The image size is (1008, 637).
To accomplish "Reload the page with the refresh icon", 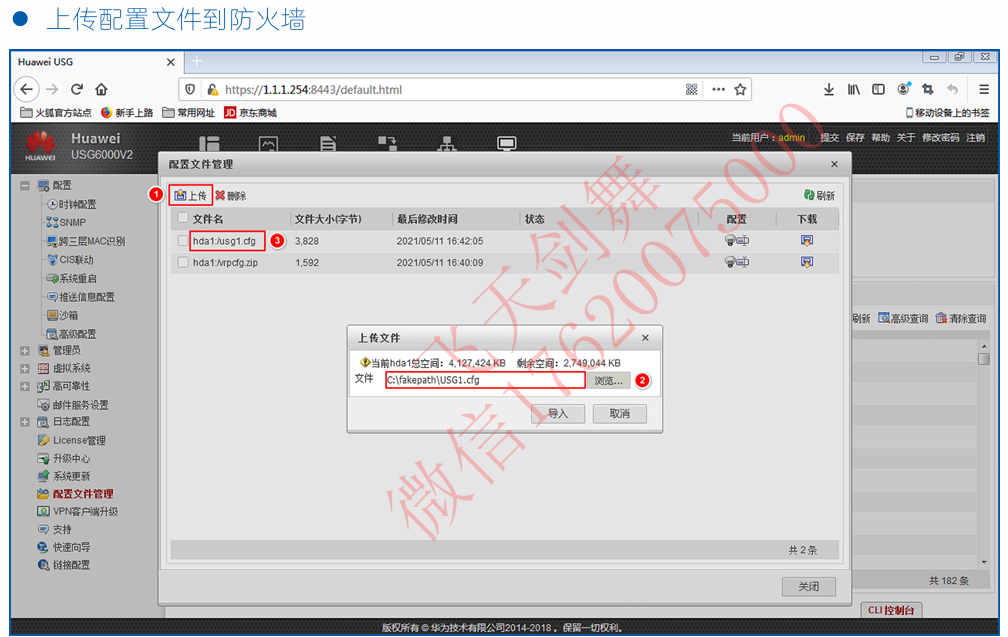I will pyautogui.click(x=76, y=89).
